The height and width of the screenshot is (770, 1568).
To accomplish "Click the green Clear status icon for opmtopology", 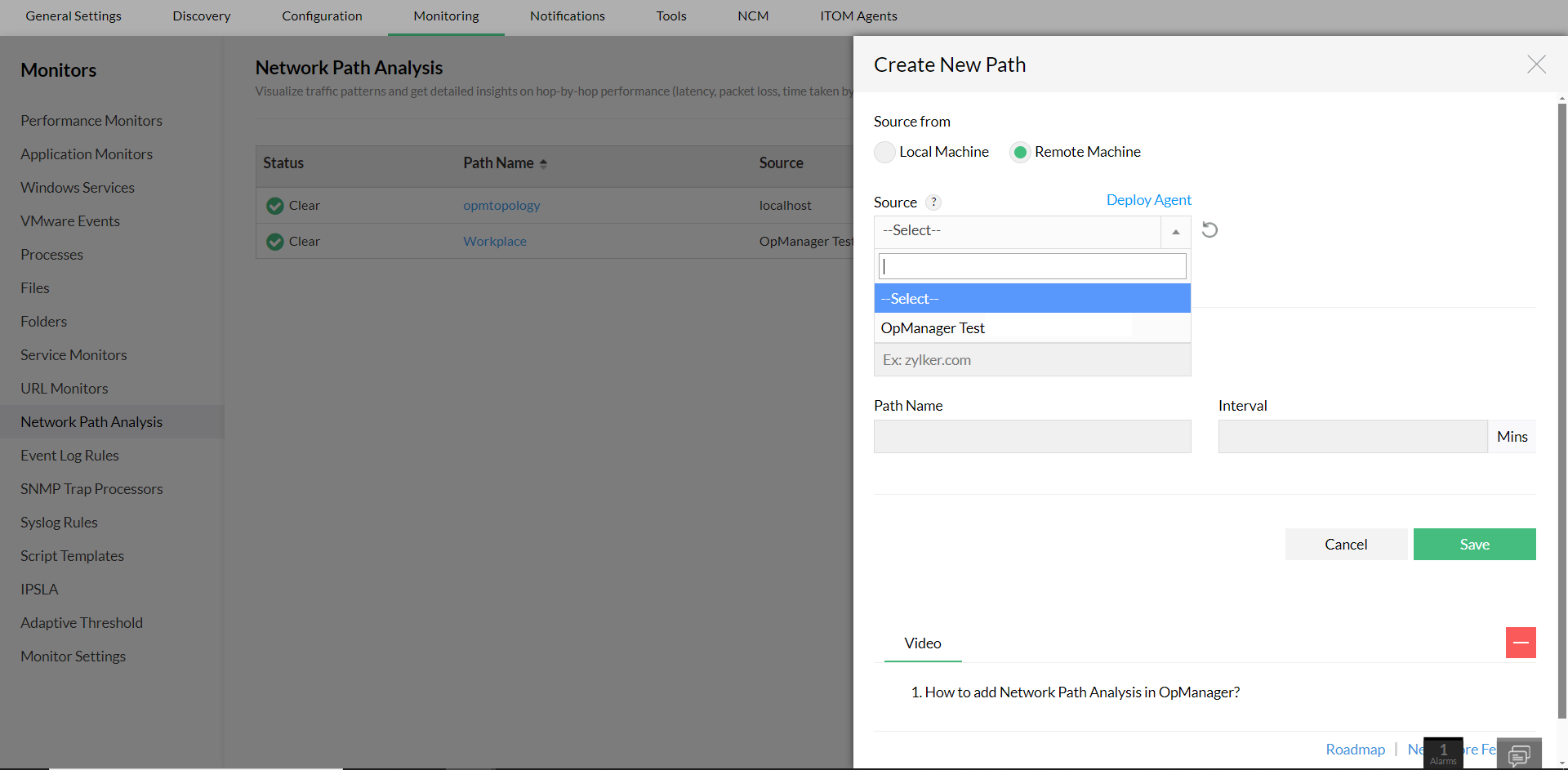I will point(274,206).
